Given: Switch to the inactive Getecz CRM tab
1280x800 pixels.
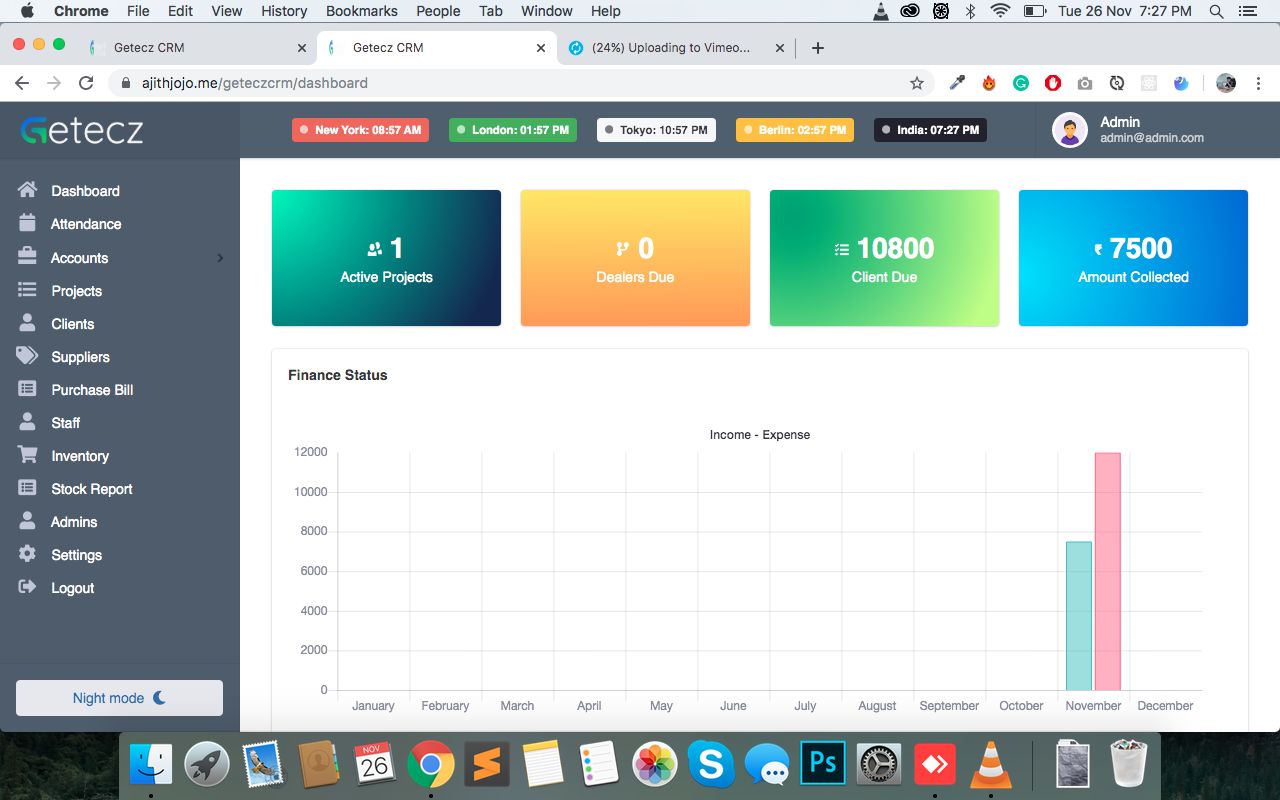Looking at the screenshot, I should tap(196, 47).
